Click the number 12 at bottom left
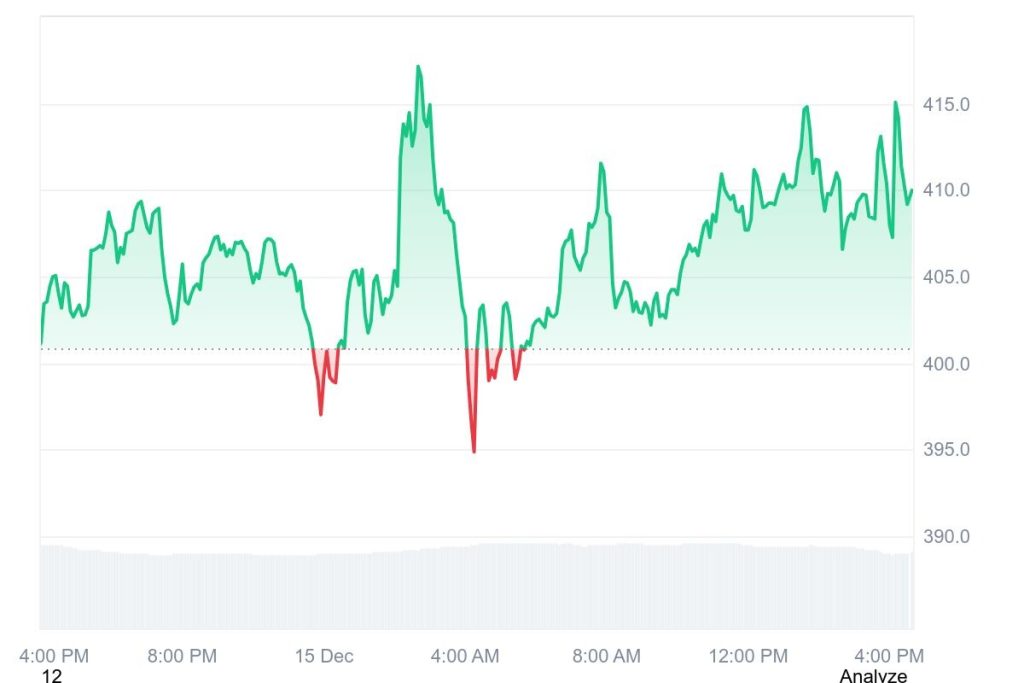Viewport: 1024px width, 683px height. [52, 677]
